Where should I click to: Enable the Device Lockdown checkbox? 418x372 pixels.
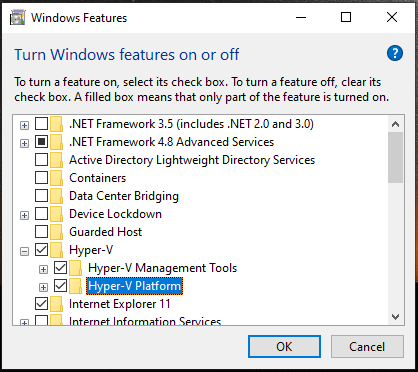41,214
